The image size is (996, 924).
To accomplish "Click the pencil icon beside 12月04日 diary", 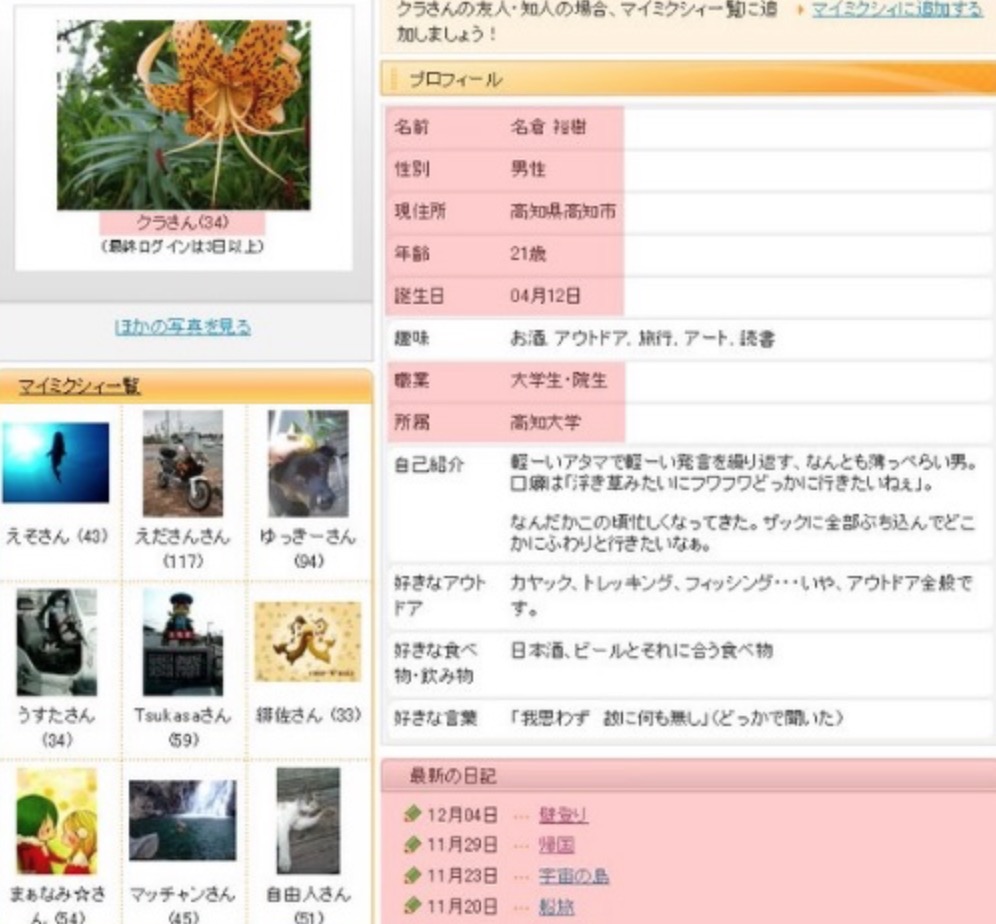I will (411, 815).
